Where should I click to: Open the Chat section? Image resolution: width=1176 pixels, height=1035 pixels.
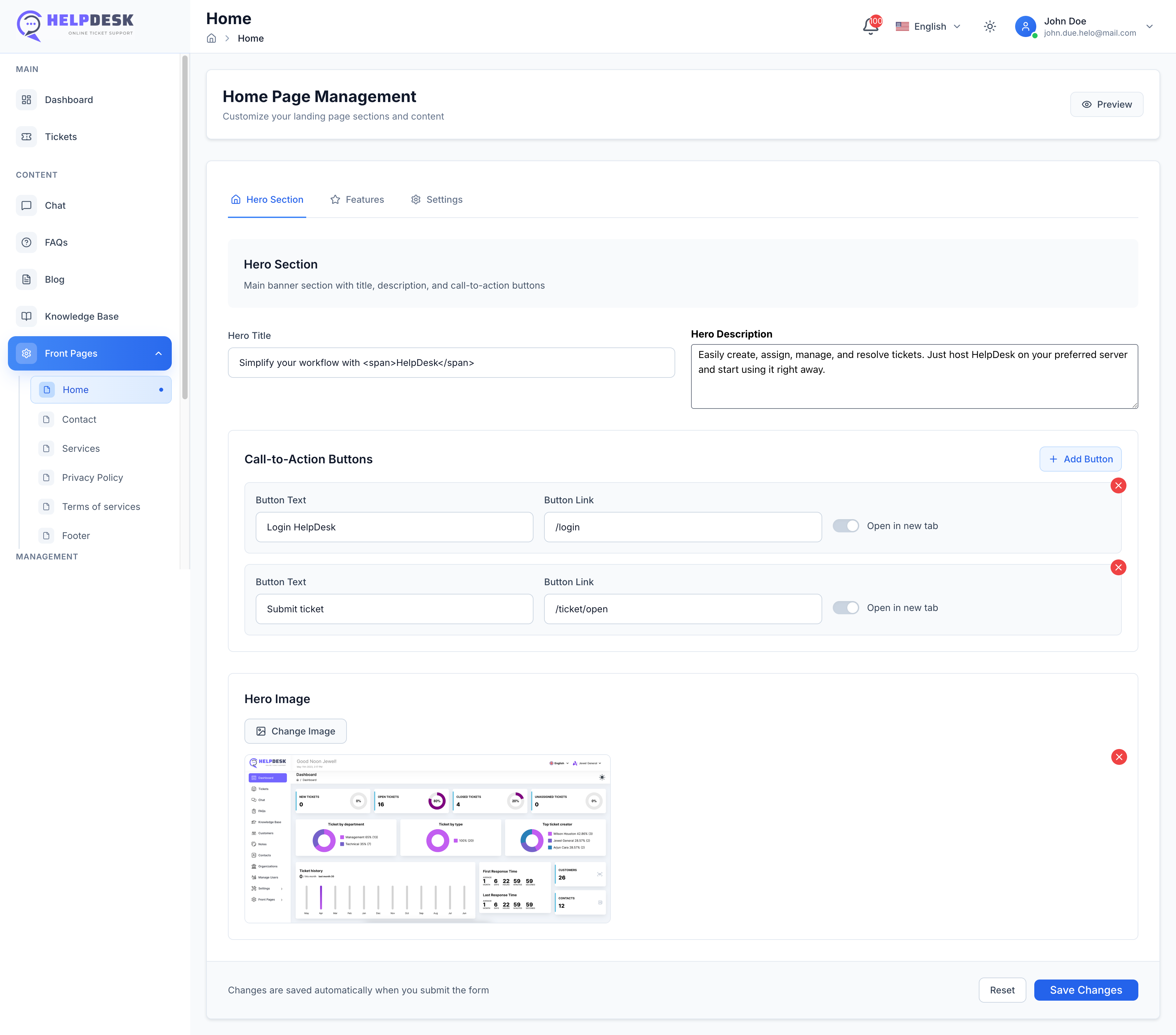[55, 205]
